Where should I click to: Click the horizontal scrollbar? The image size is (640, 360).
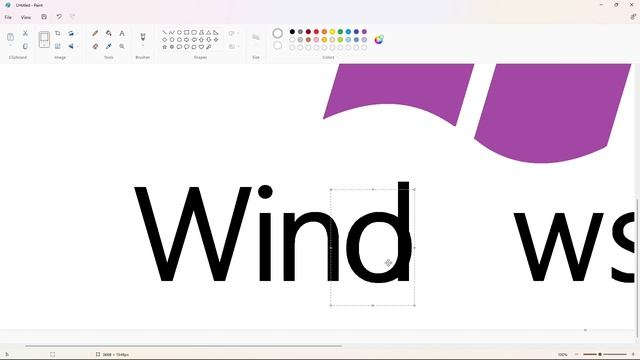tap(183, 346)
